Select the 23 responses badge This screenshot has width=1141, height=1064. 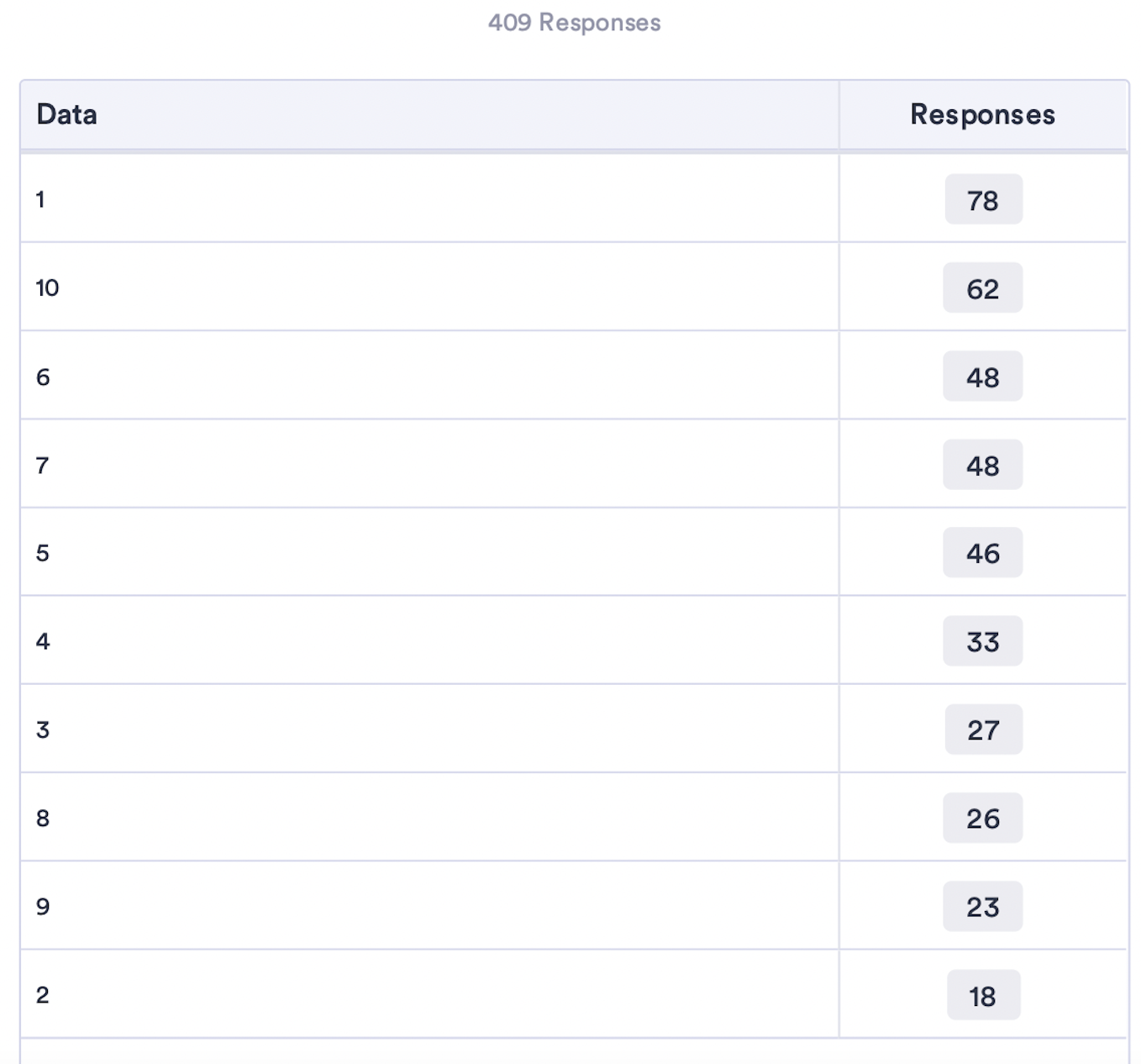[983, 907]
